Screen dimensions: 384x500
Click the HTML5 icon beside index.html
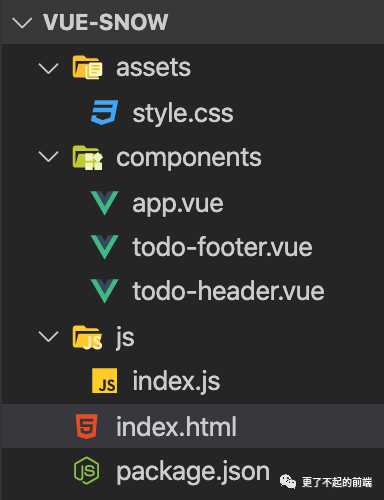click(87, 426)
